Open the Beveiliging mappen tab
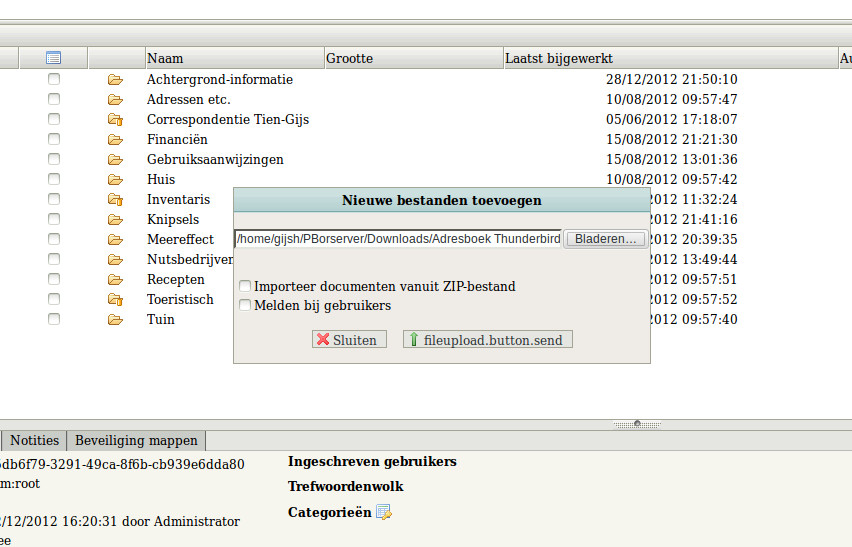The image size is (852, 547). (138, 440)
